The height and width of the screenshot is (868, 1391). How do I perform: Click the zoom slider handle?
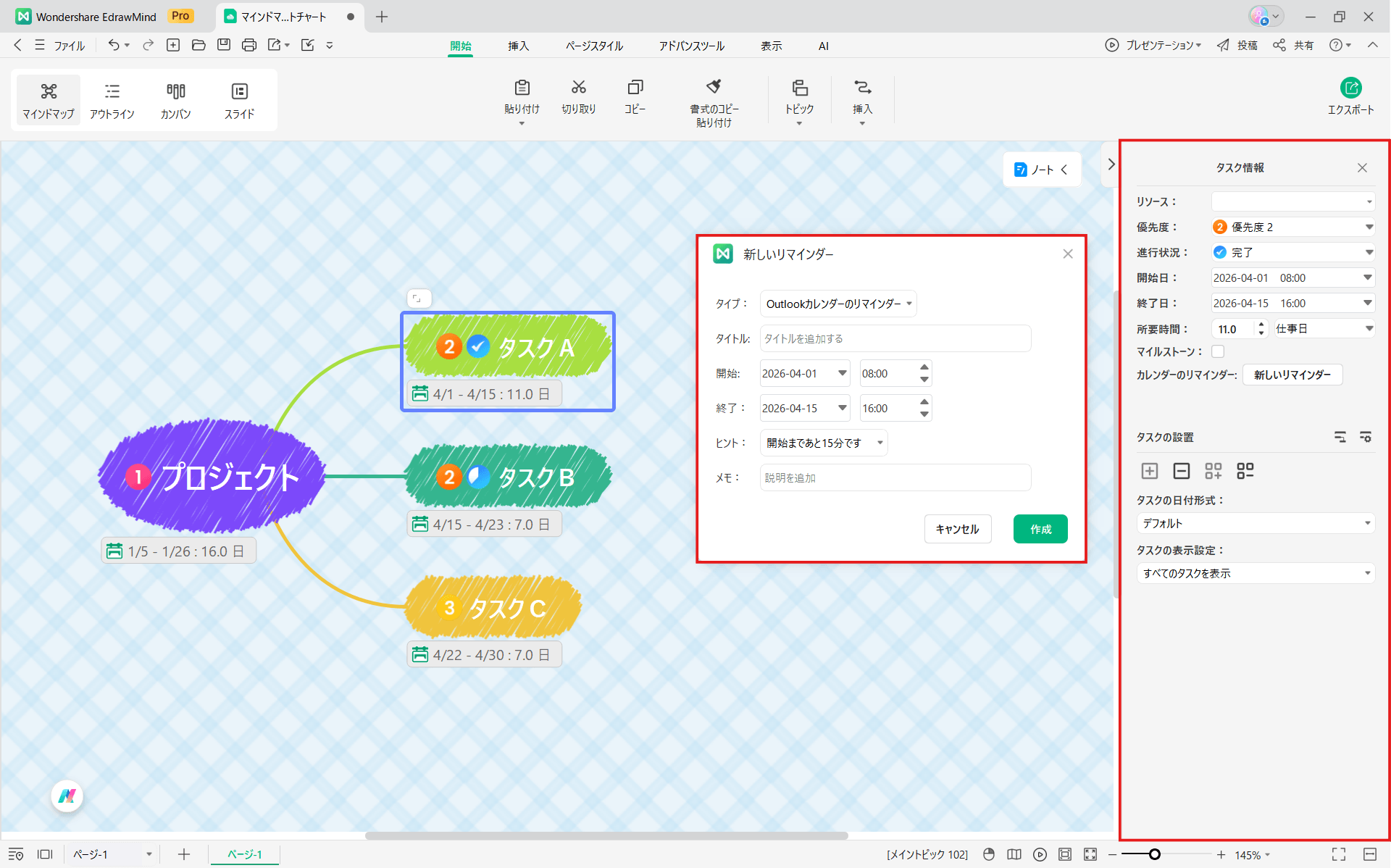1155,854
